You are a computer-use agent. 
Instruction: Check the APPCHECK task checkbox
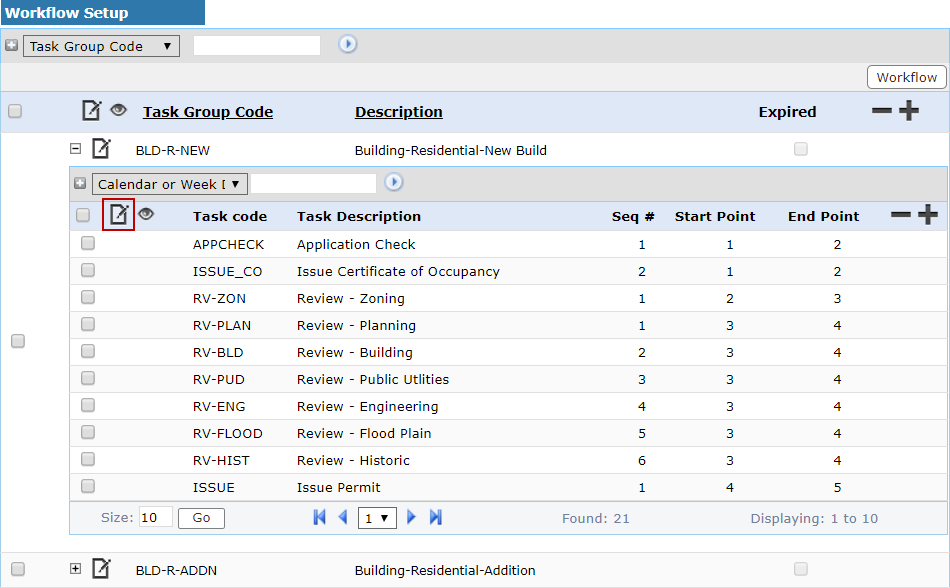pyautogui.click(x=88, y=243)
